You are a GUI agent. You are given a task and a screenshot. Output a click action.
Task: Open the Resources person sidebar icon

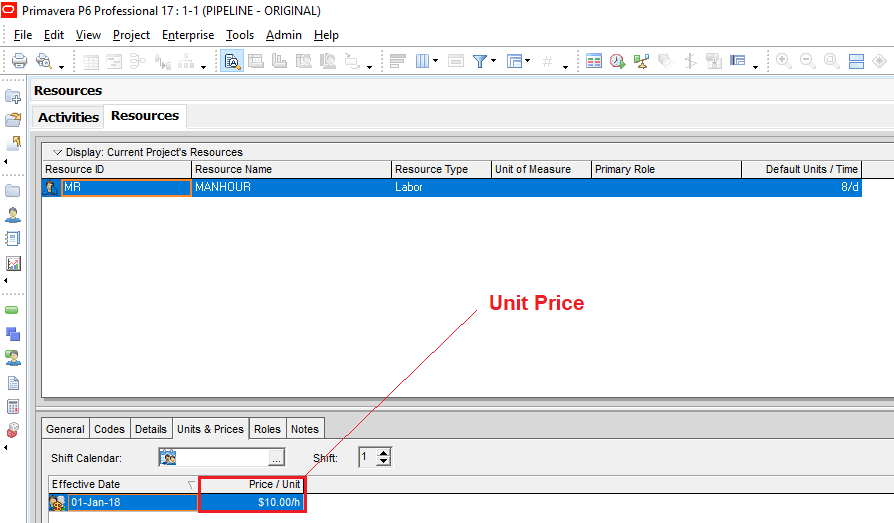13,214
